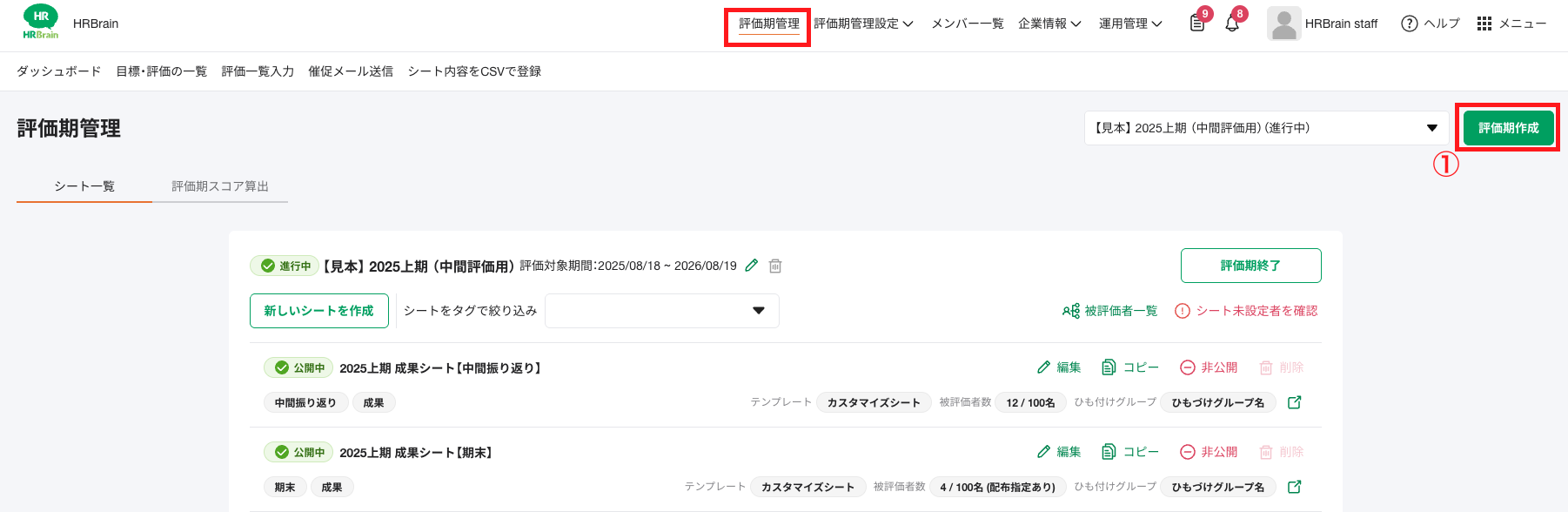
Task: Click 編集 for 成果シート【中間振り返り】
Action: pos(1059,367)
